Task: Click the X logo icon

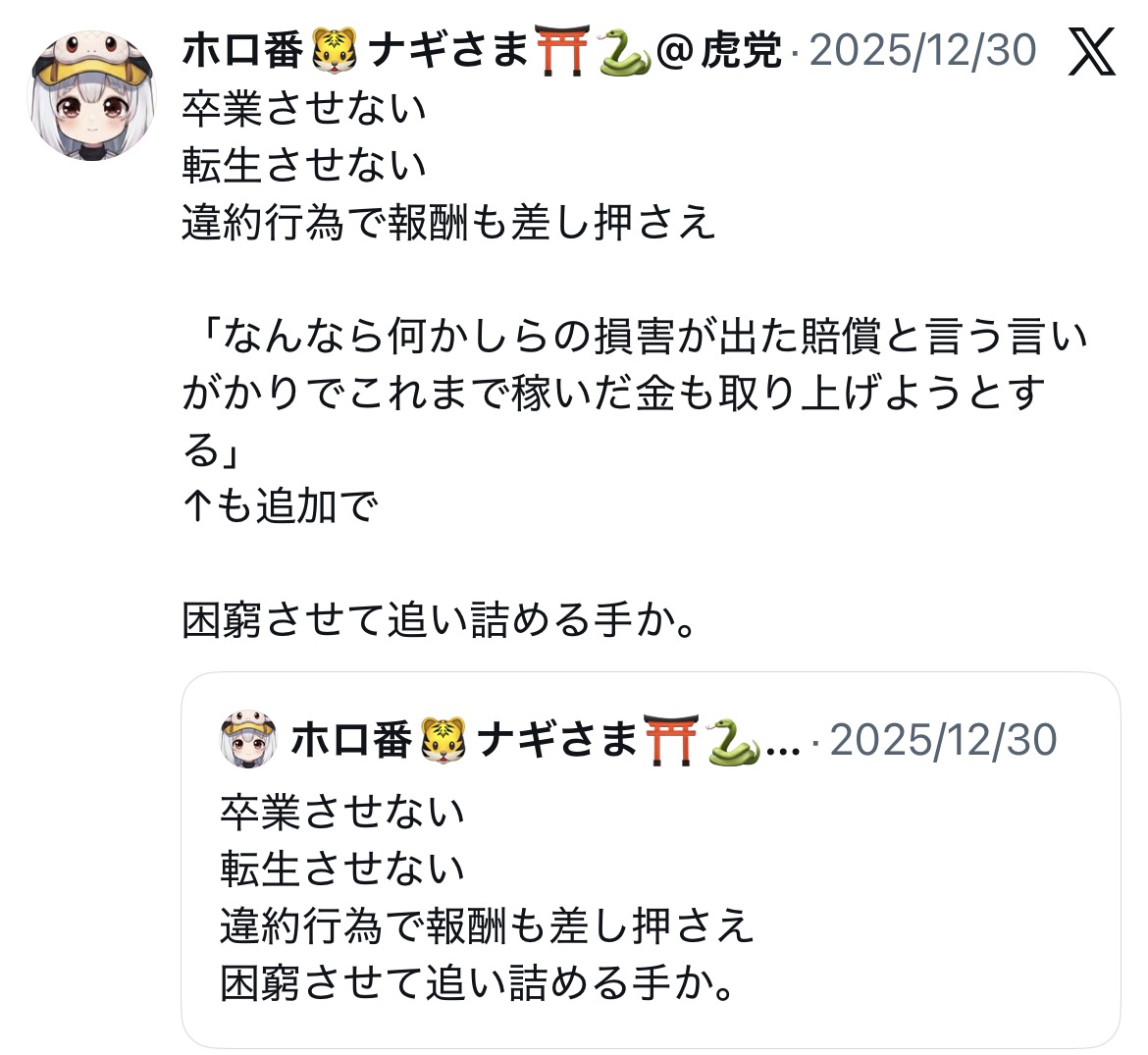Action: 1091,51
